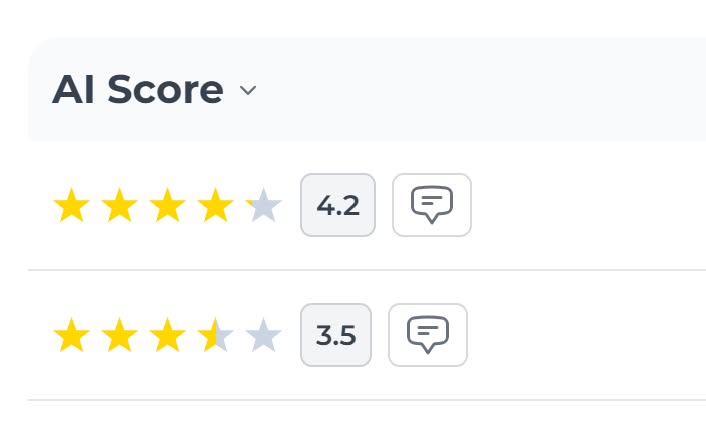706x426 pixels.
Task: Select the gray fifth star in the 3.5 row
Action: (263, 336)
